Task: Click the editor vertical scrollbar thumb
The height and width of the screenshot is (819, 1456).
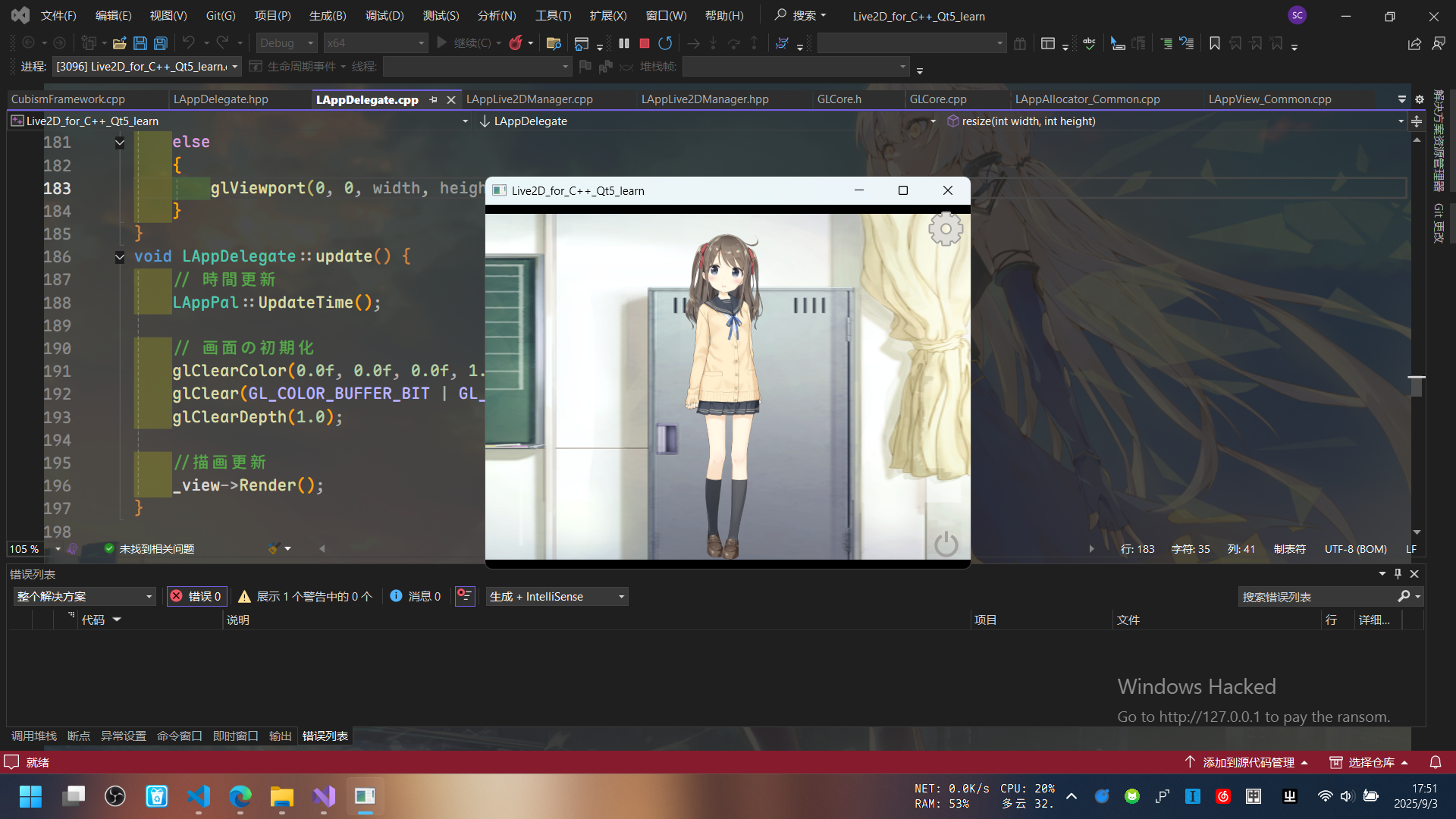Action: tap(1416, 387)
